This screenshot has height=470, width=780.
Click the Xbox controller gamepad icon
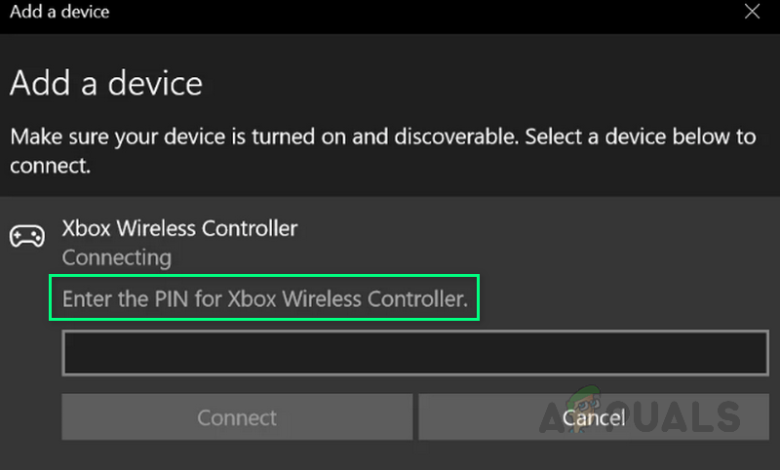[26, 237]
